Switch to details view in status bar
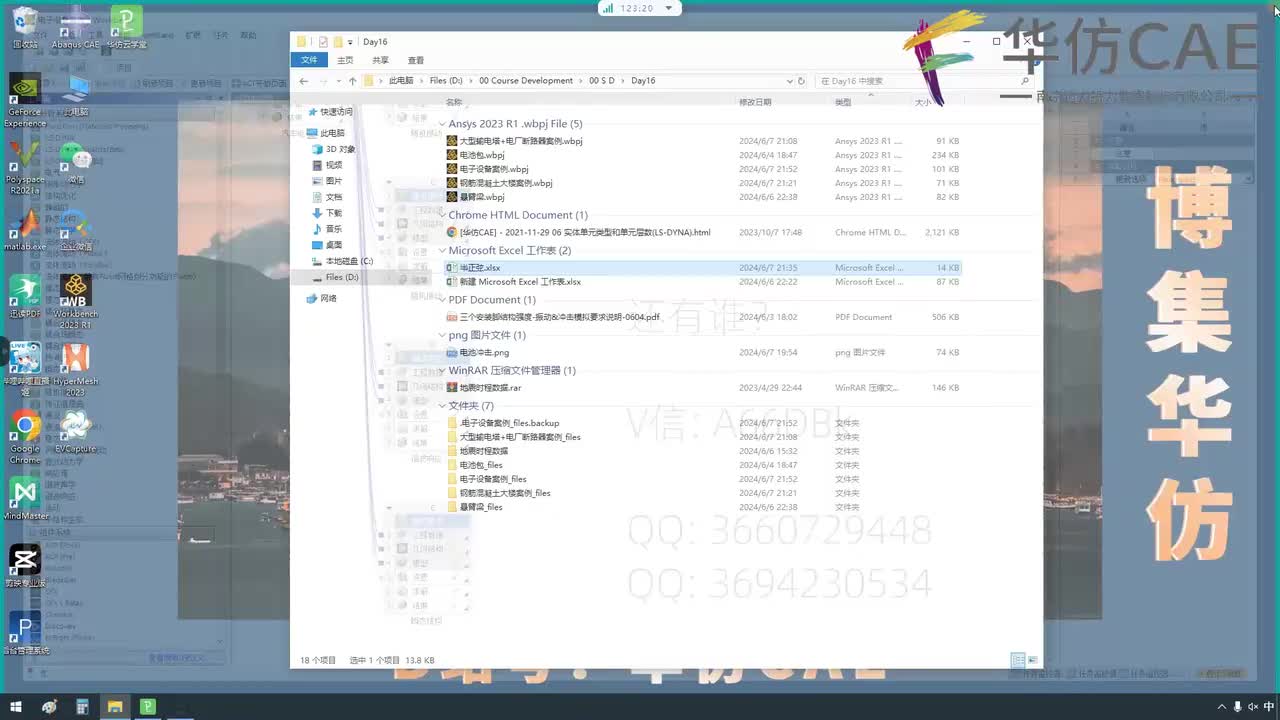 click(x=1017, y=660)
